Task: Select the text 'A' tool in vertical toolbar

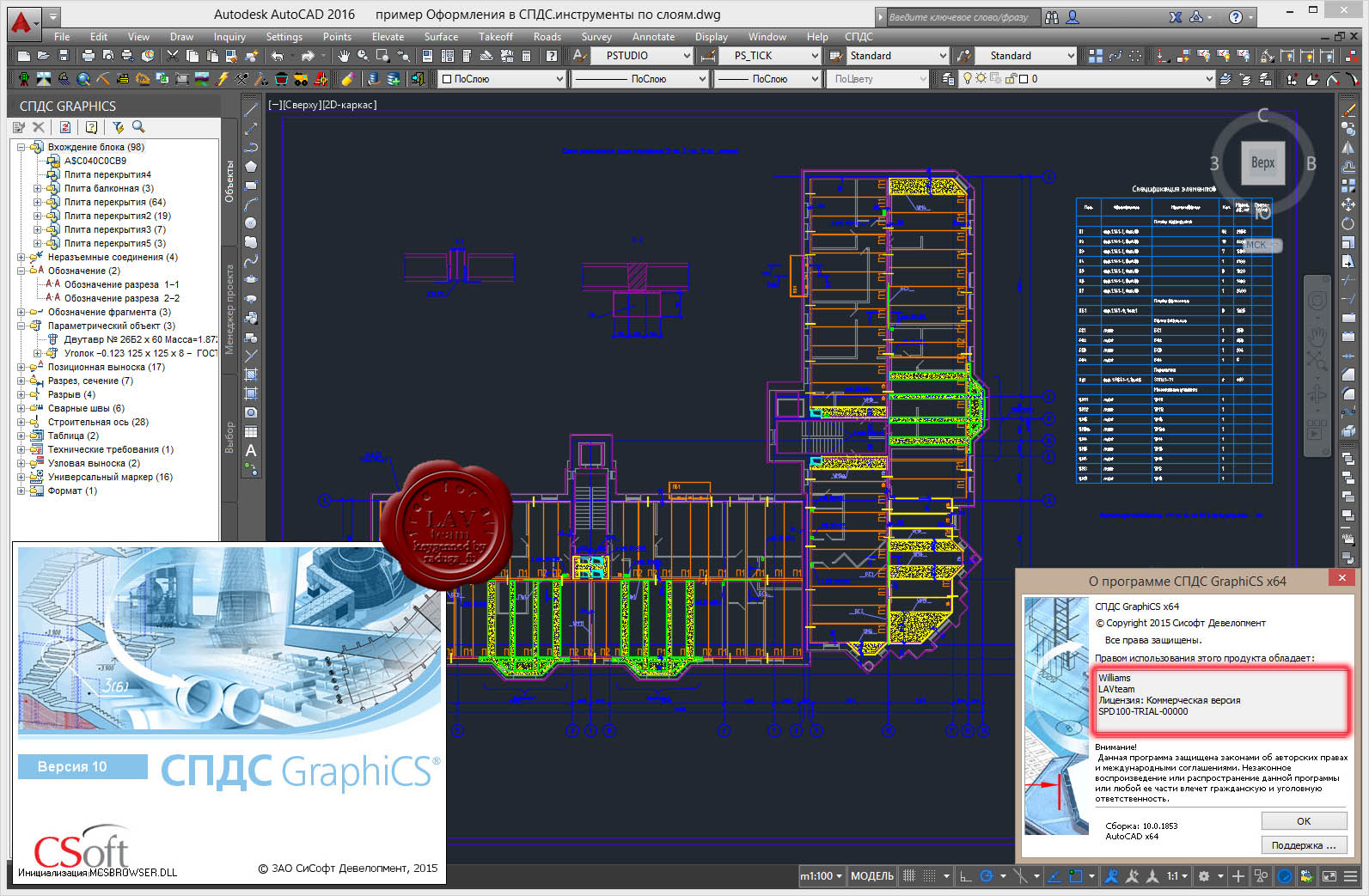Action: pos(251,450)
